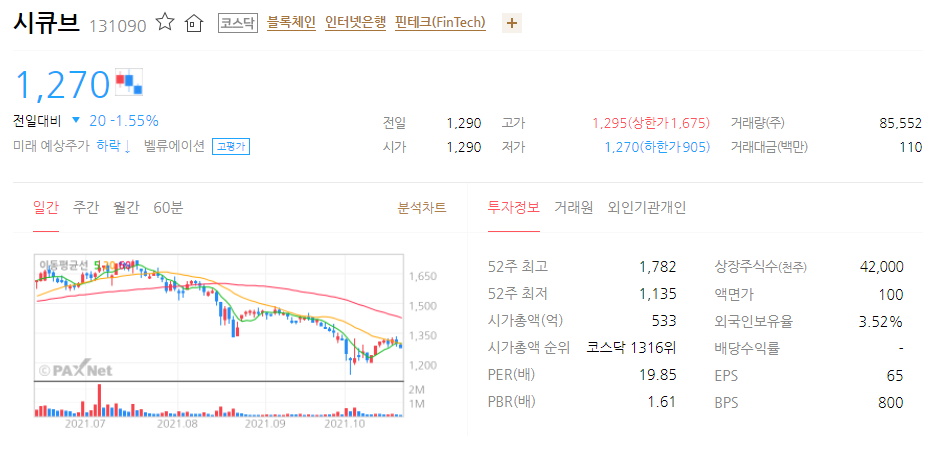
Task: Click the 2021.10 date label on chart axis
Action: coord(345,423)
